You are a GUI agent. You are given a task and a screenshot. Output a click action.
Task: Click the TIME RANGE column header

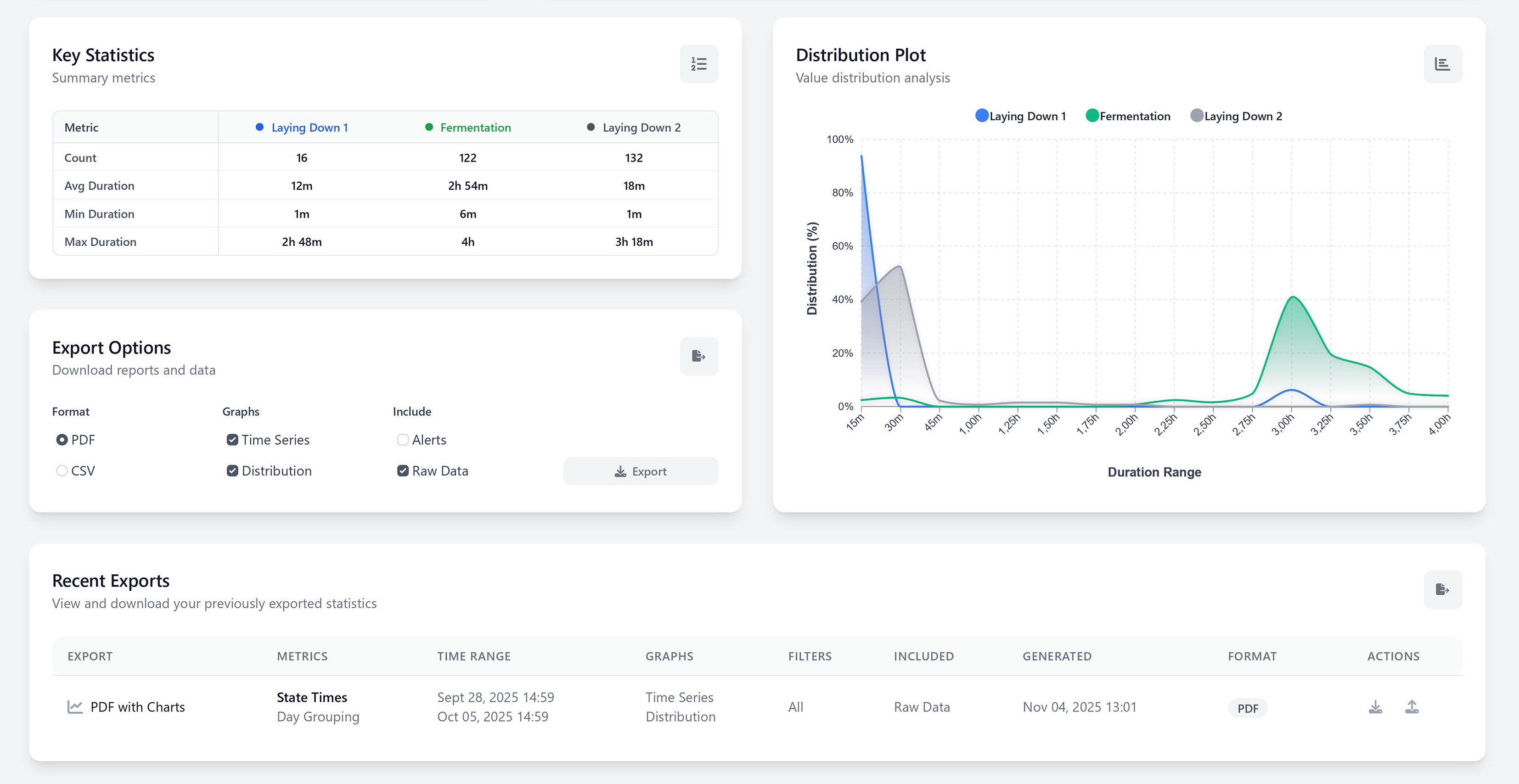coord(473,656)
